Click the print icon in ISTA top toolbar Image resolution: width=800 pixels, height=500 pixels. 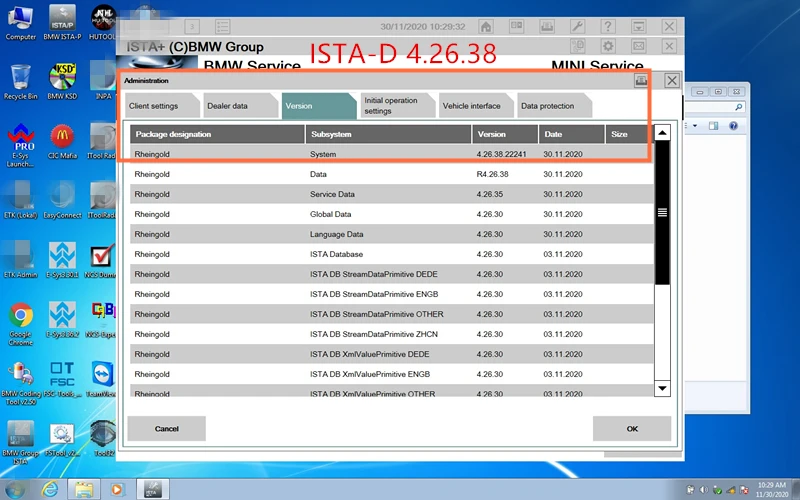(x=547, y=27)
